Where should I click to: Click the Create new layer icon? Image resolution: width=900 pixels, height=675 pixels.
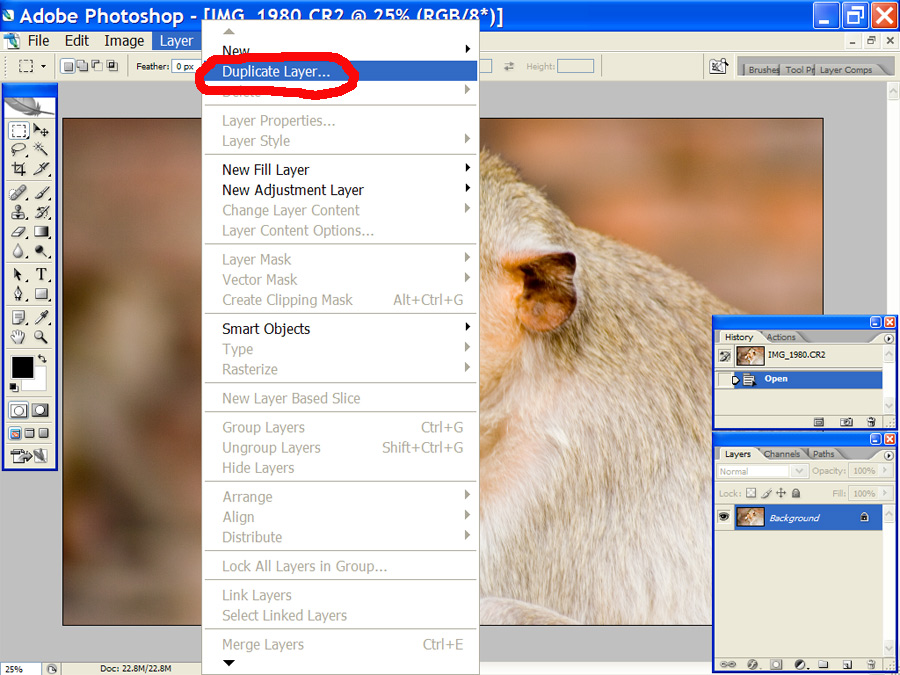click(x=846, y=664)
